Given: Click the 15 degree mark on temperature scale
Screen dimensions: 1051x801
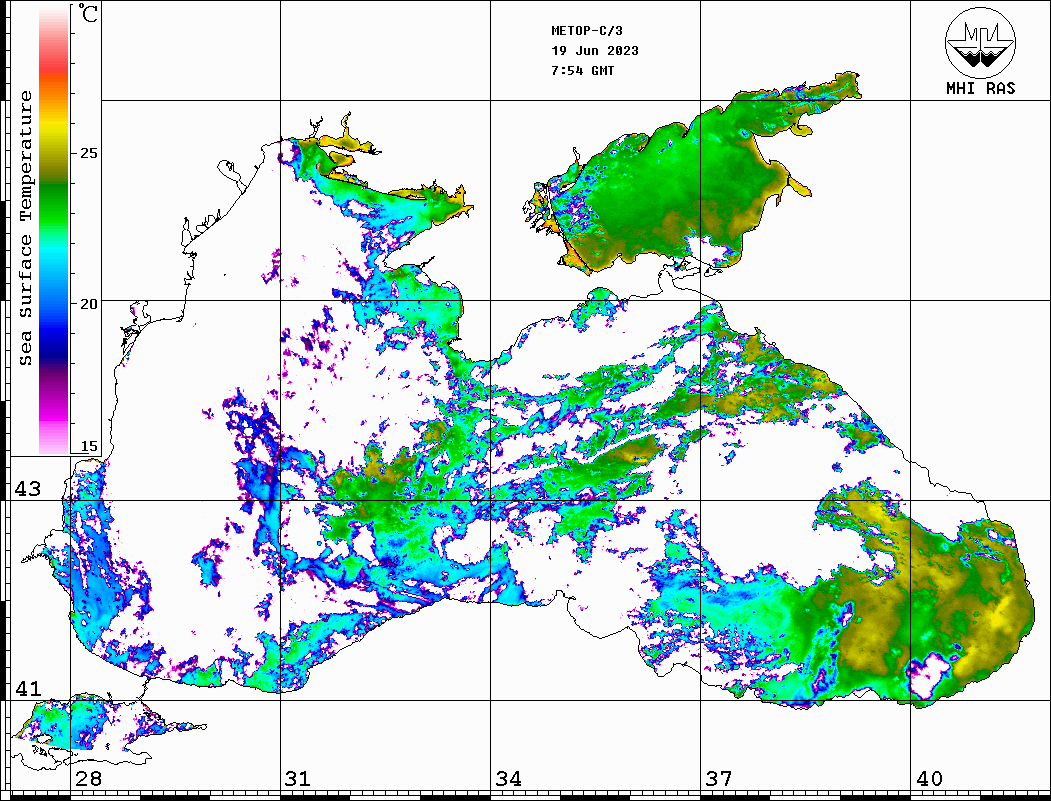Looking at the screenshot, I should 89,446.
